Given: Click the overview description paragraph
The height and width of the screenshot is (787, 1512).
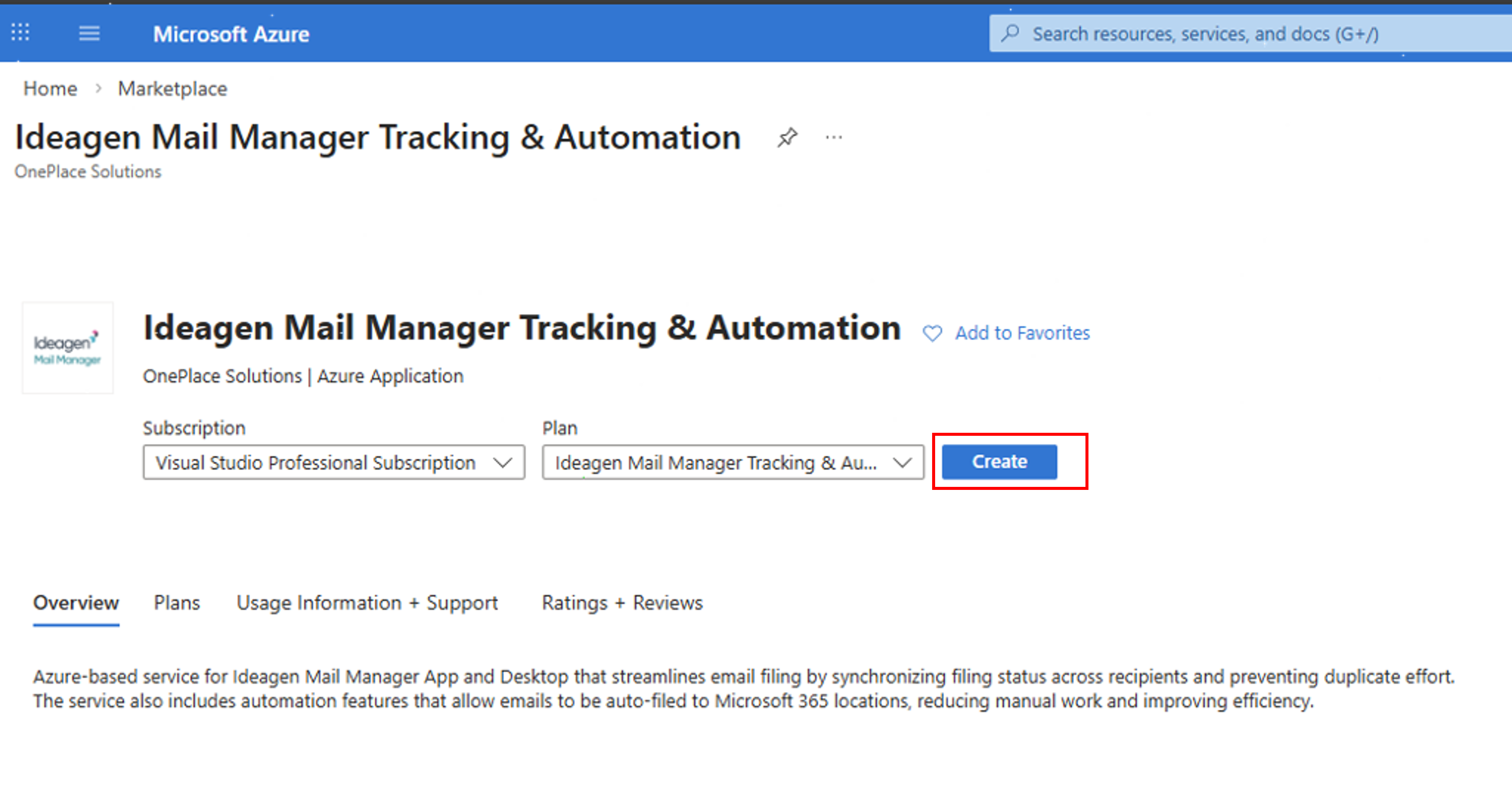Looking at the screenshot, I should pyautogui.click(x=744, y=689).
